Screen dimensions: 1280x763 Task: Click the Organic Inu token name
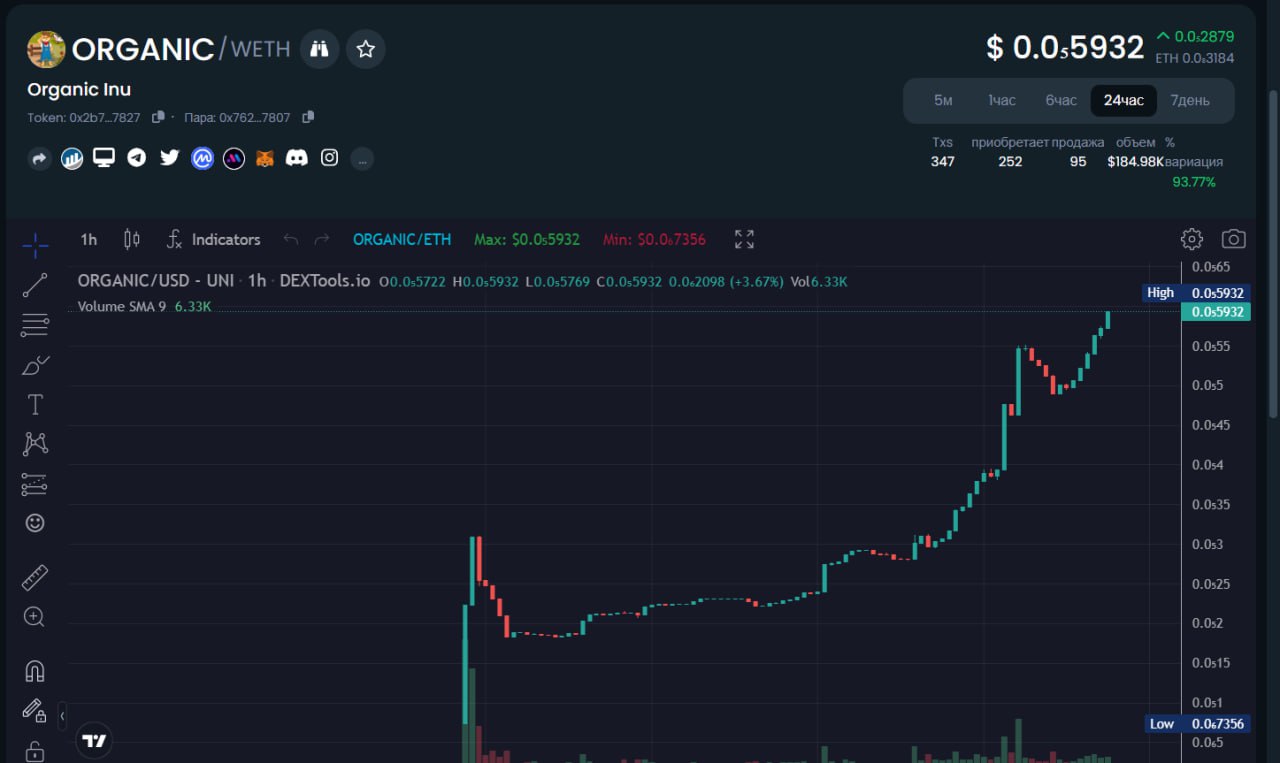tap(79, 89)
